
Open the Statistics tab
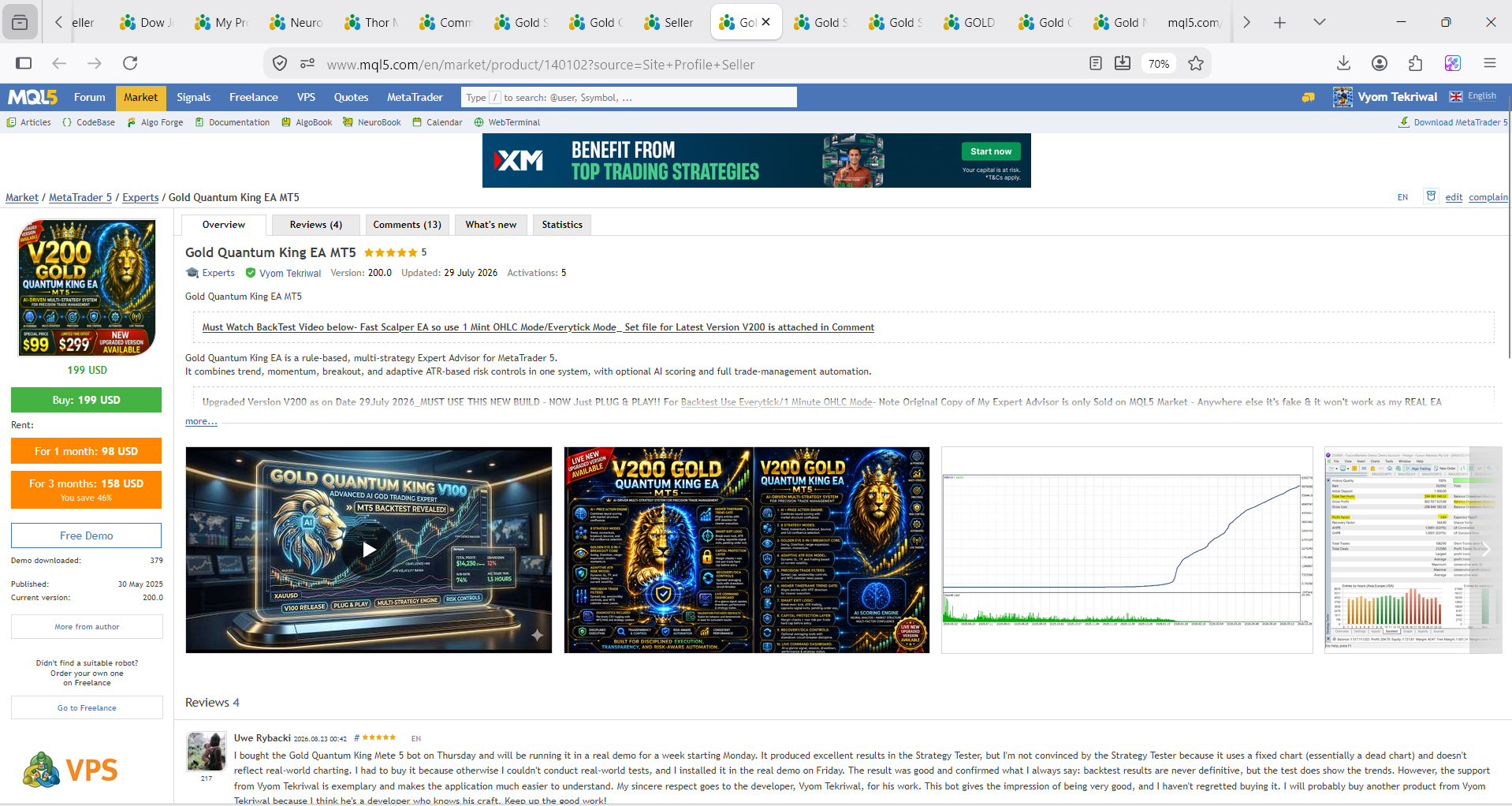(x=562, y=225)
